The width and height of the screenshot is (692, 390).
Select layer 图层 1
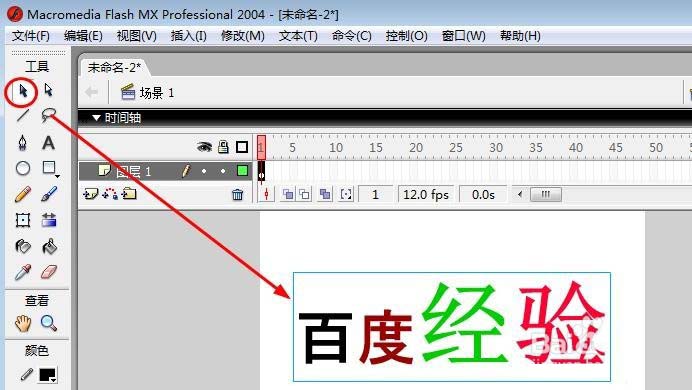point(133,171)
